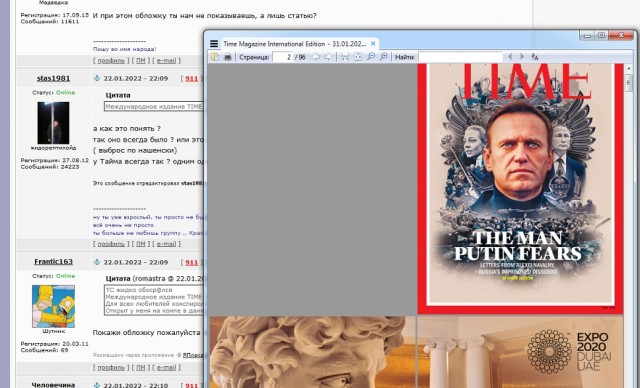Click the Online status under stas1981

65,93
